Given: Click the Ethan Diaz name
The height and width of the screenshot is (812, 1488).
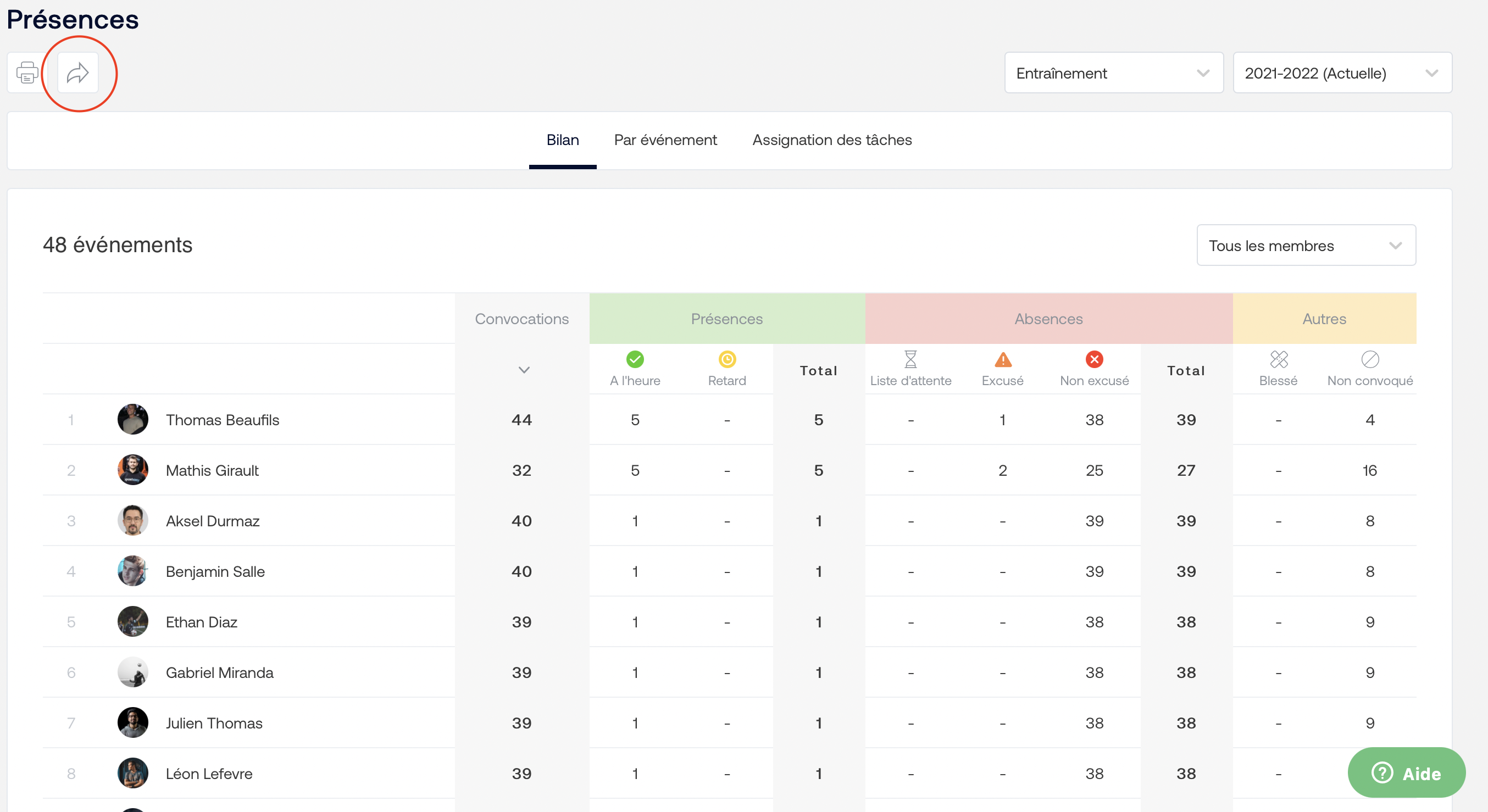Looking at the screenshot, I should point(202,622).
